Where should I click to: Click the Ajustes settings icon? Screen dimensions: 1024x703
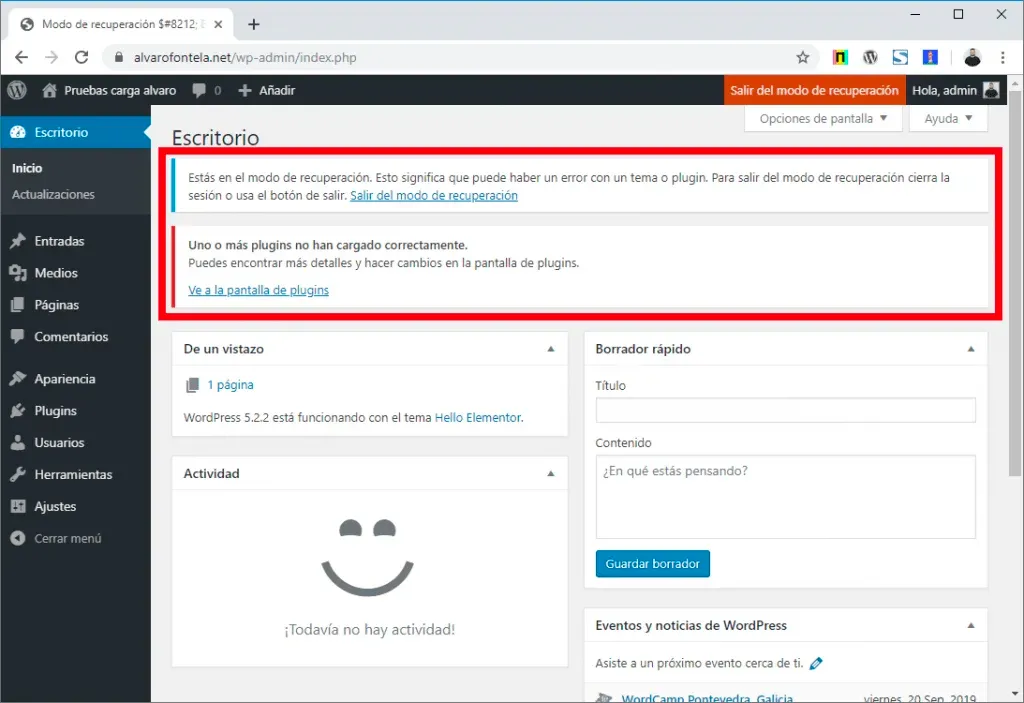18,506
